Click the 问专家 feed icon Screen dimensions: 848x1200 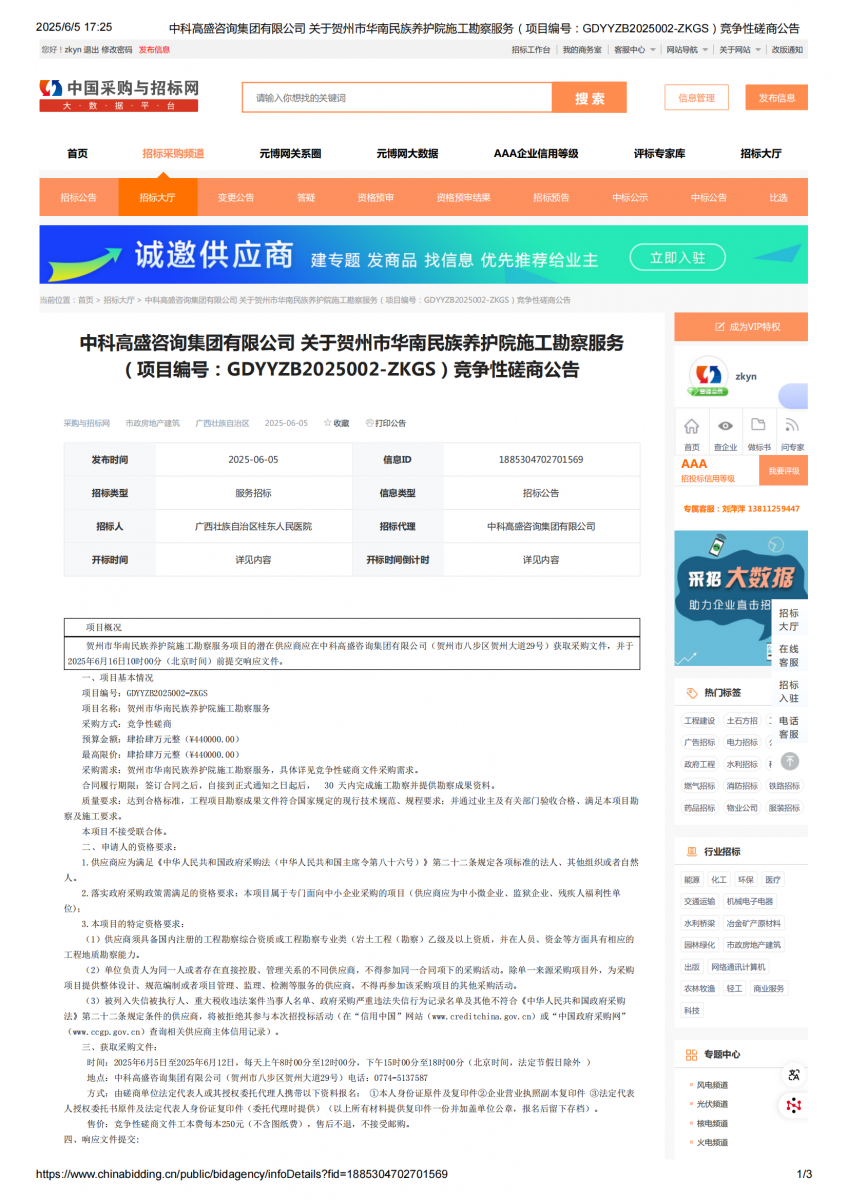(792, 425)
